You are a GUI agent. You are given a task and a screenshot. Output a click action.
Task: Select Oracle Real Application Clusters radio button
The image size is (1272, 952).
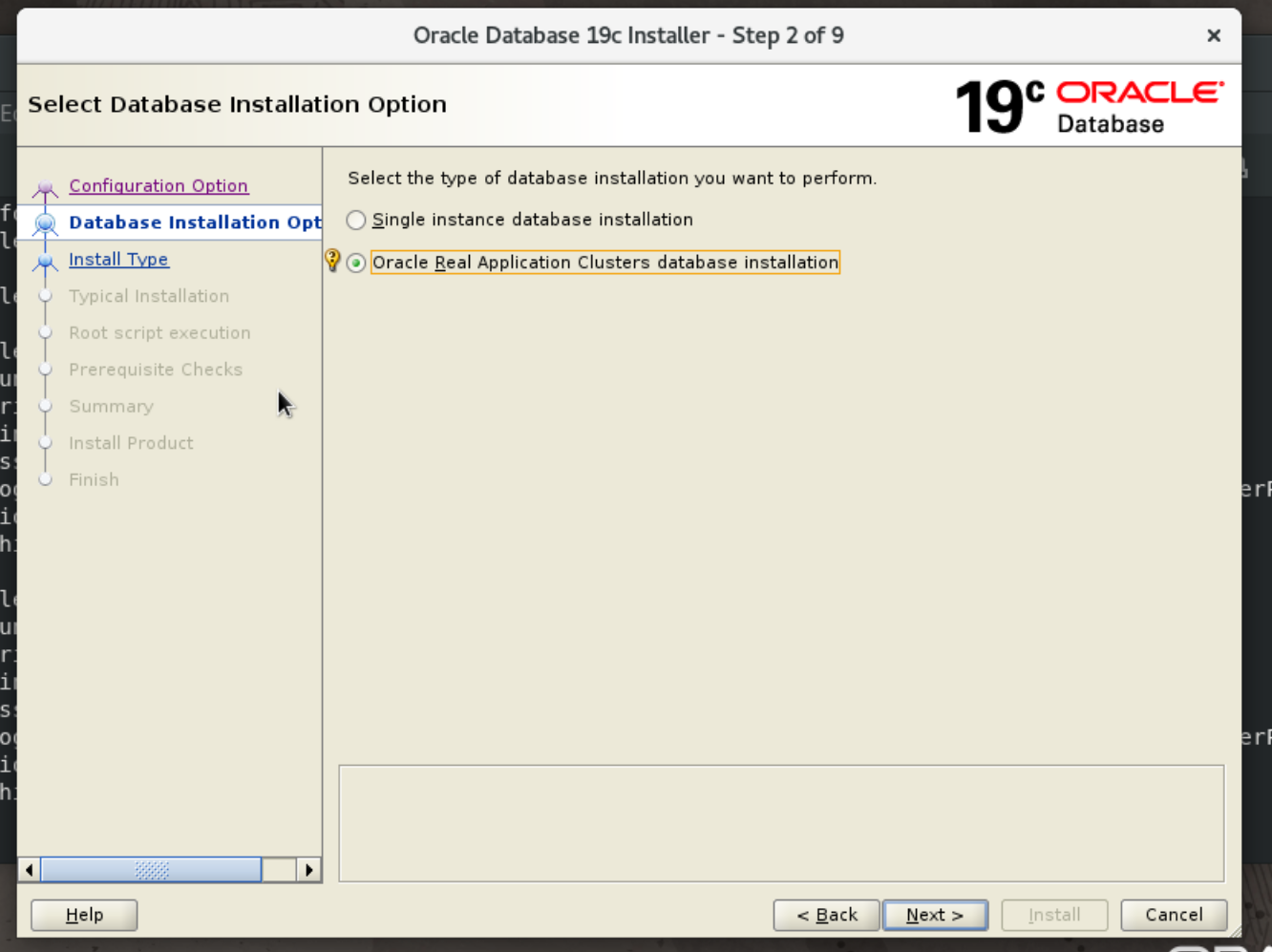356,263
